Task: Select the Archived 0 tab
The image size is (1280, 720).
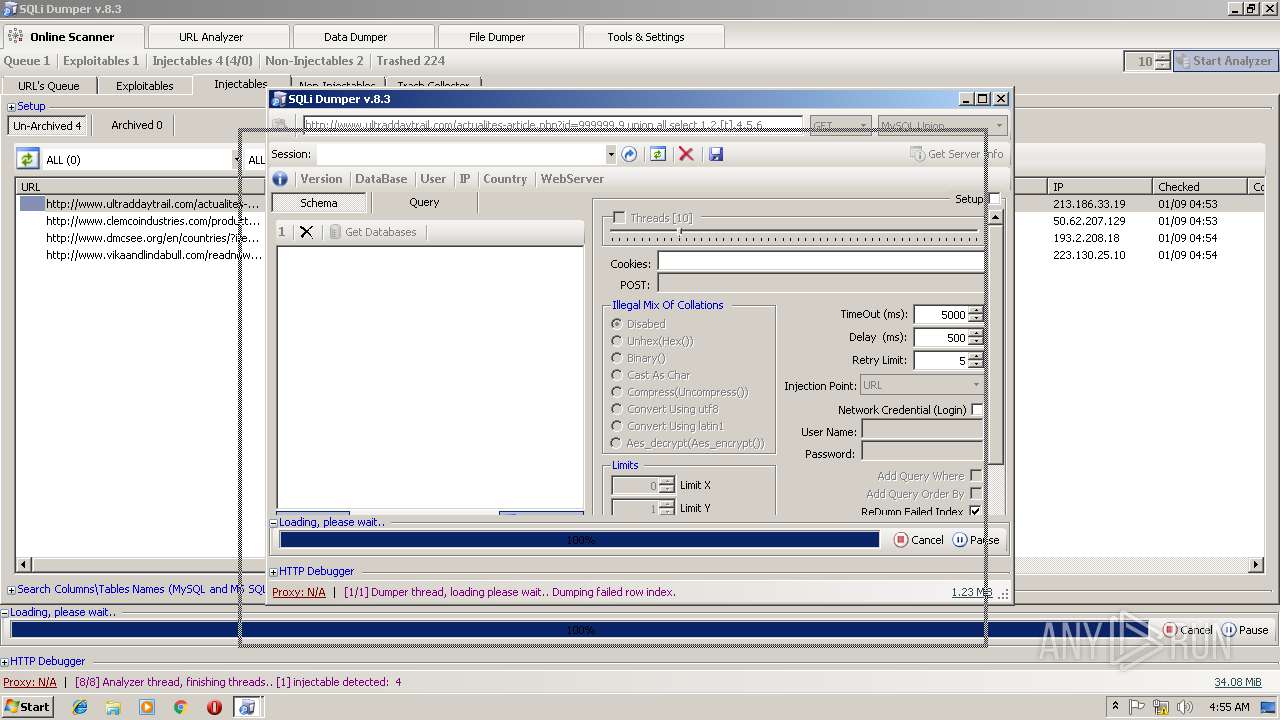Action: click(x=137, y=125)
